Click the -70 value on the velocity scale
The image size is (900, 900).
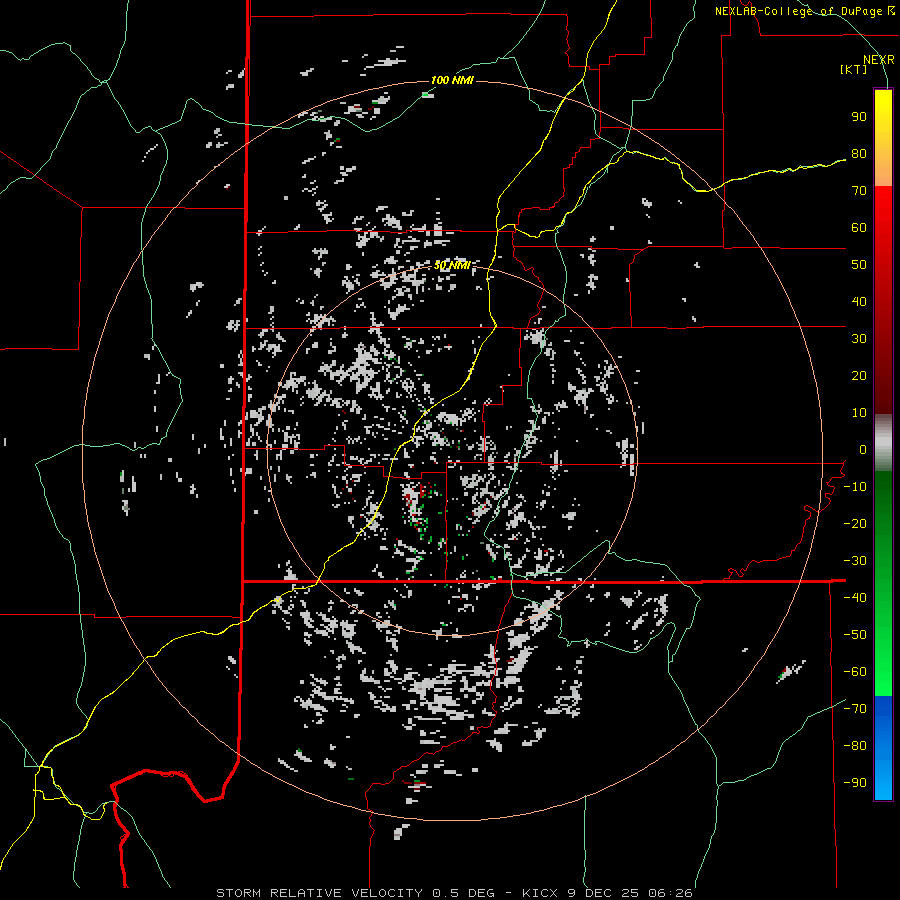point(855,709)
